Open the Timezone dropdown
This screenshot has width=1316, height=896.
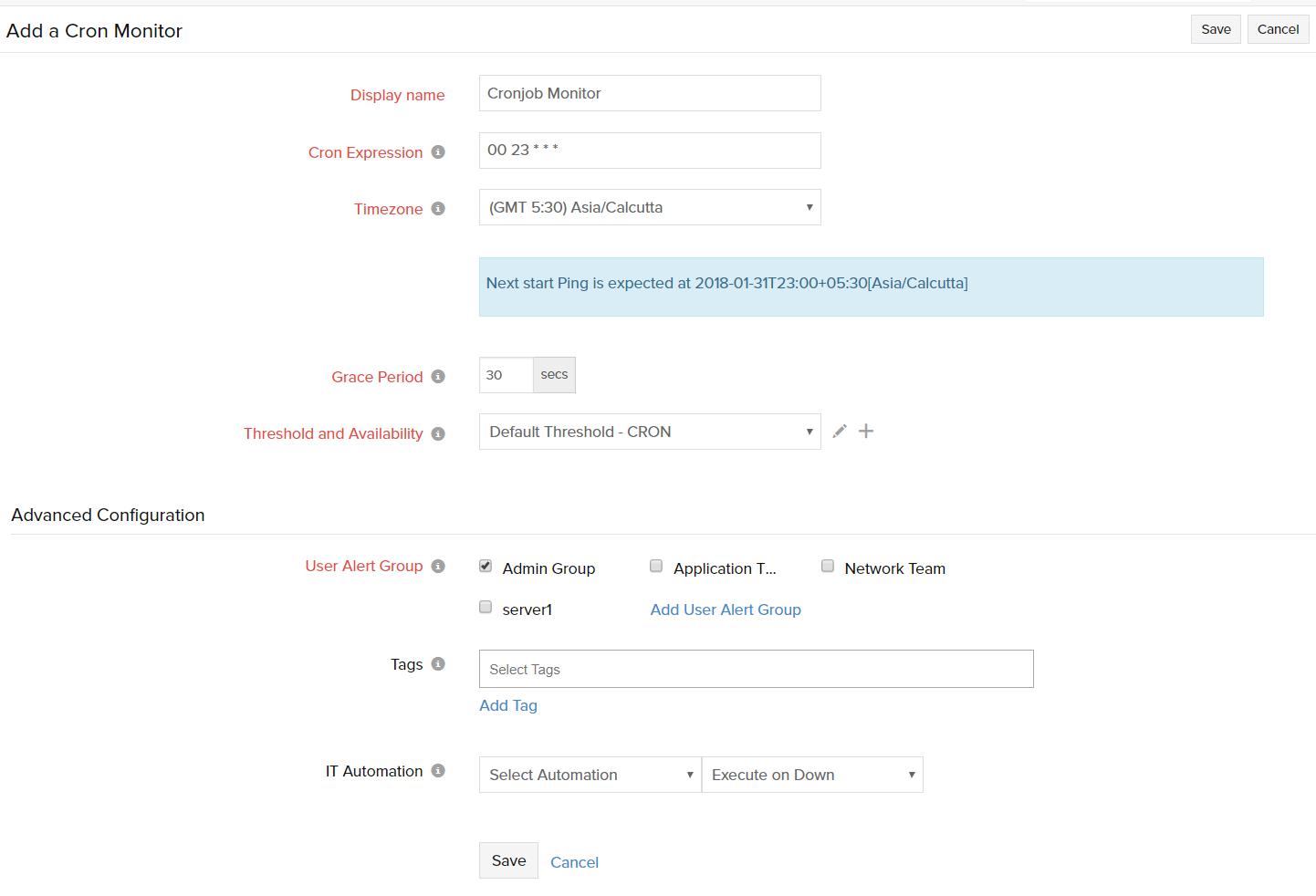[650, 207]
